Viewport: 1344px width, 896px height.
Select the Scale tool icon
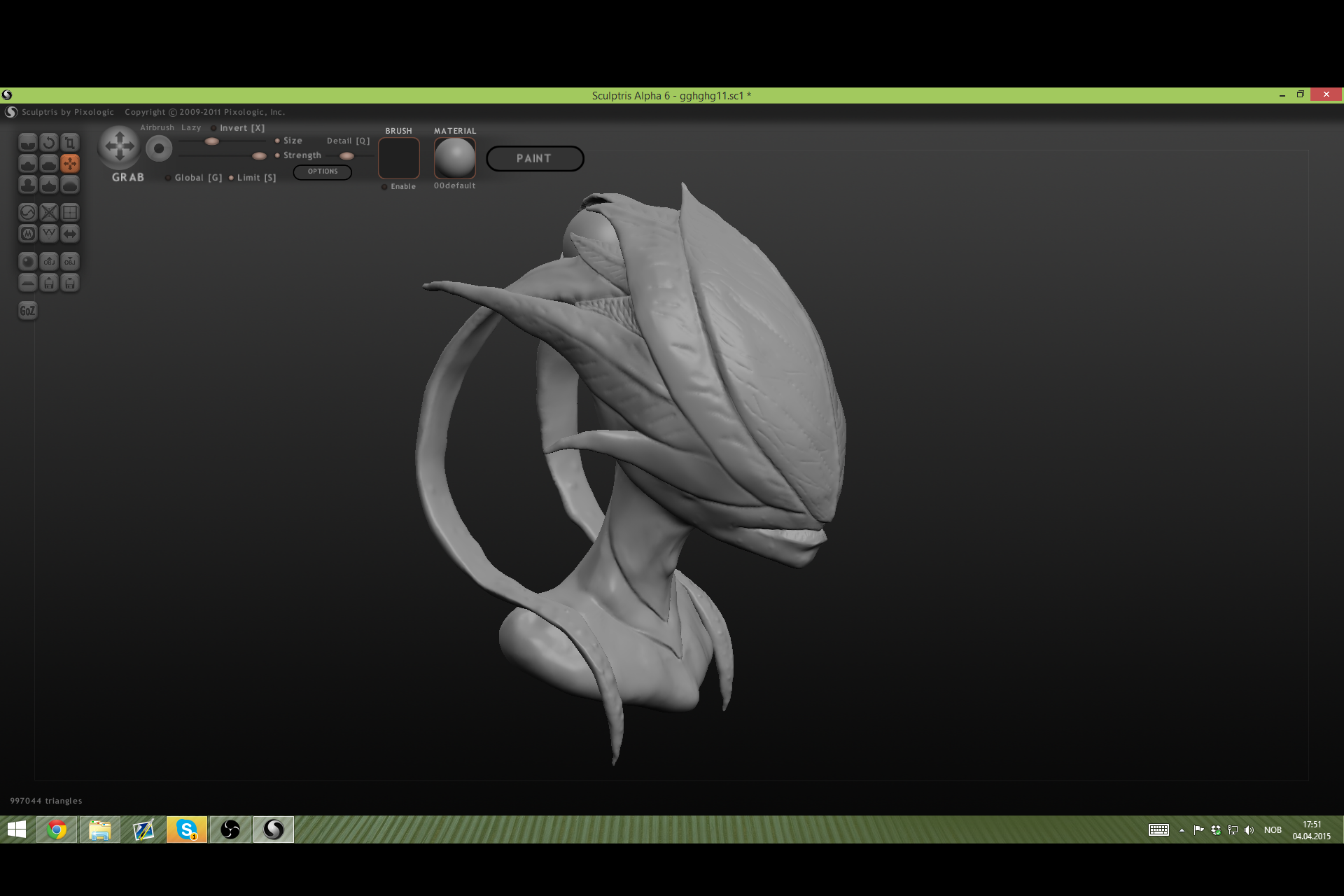tap(70, 143)
